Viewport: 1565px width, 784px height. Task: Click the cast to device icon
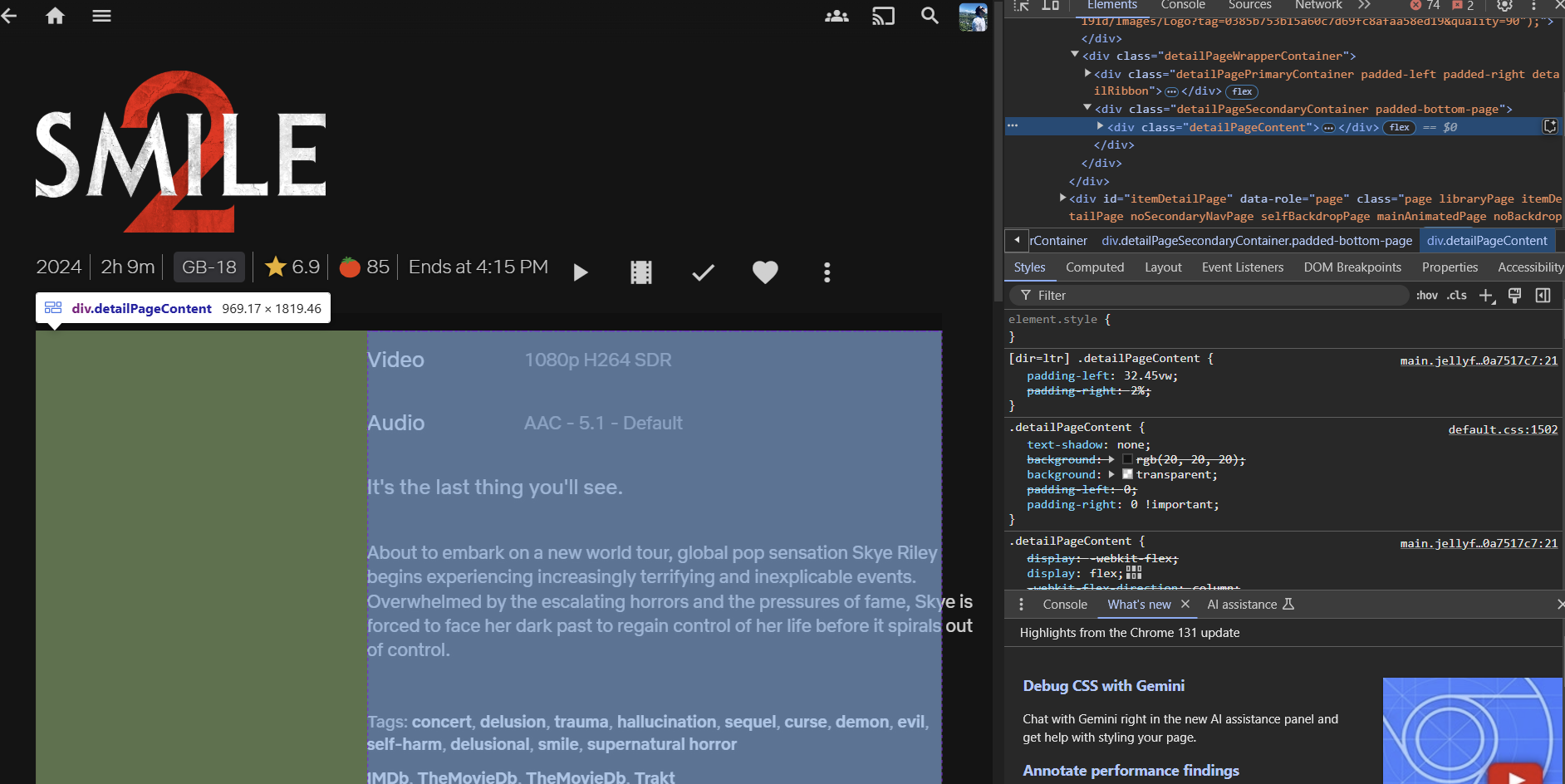click(883, 16)
